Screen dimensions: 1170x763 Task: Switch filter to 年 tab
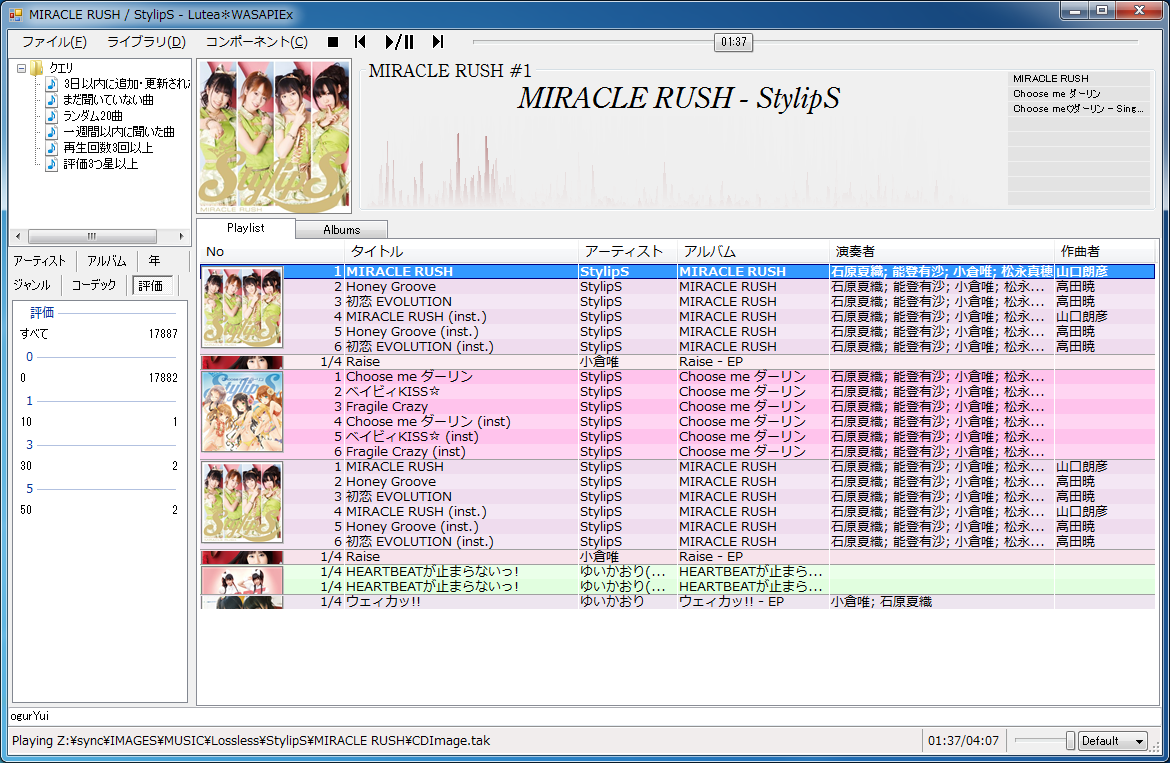(154, 260)
